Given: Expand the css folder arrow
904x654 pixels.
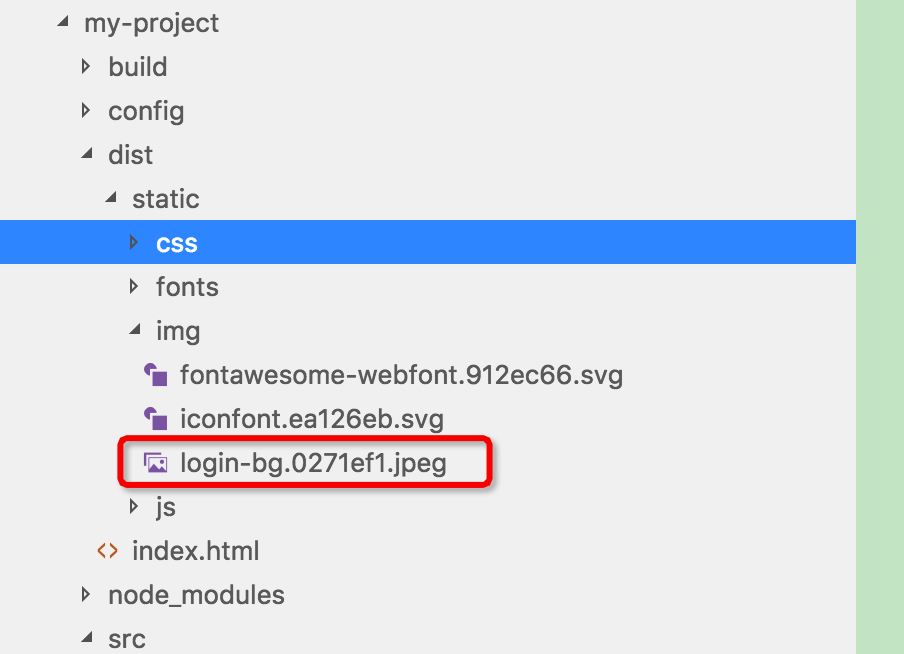Looking at the screenshot, I should (x=134, y=243).
